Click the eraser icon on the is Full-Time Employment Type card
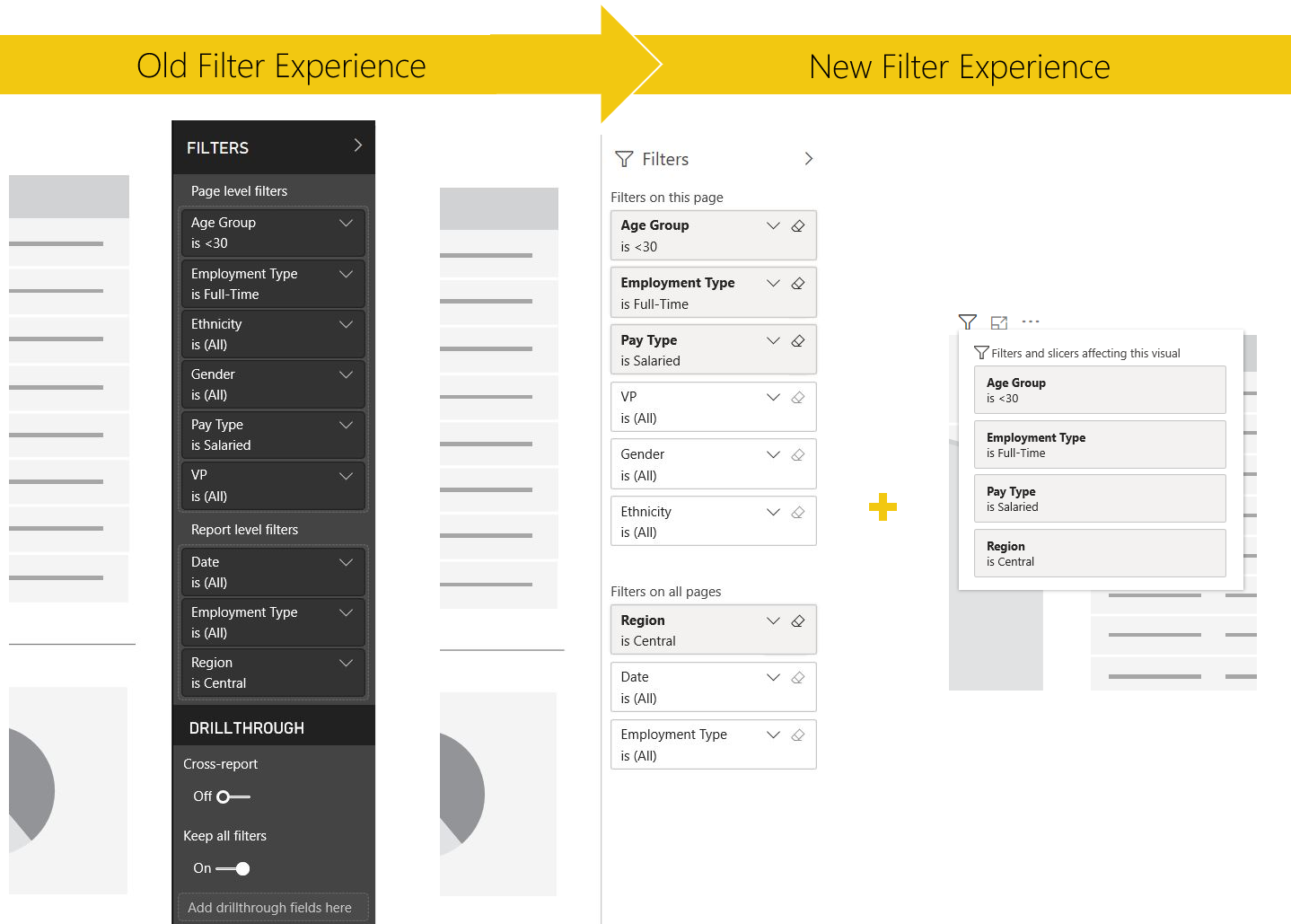This screenshot has width=1291, height=924. tap(797, 284)
